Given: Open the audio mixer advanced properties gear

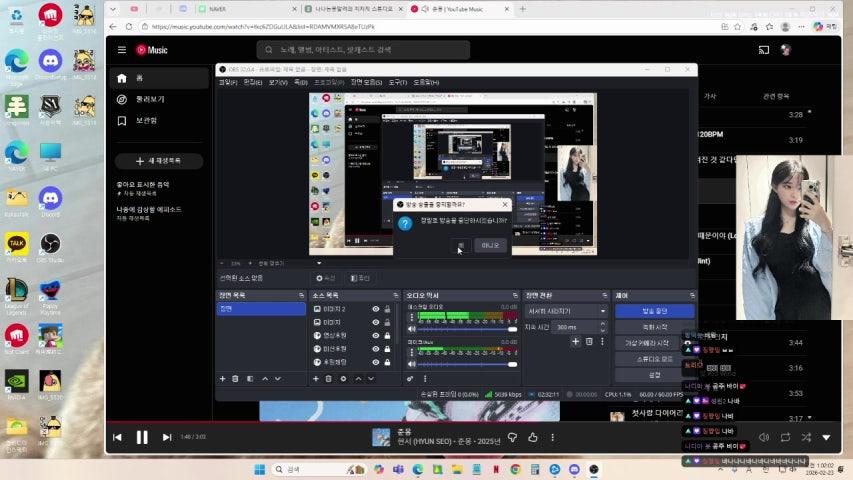Looking at the screenshot, I should click(411, 378).
